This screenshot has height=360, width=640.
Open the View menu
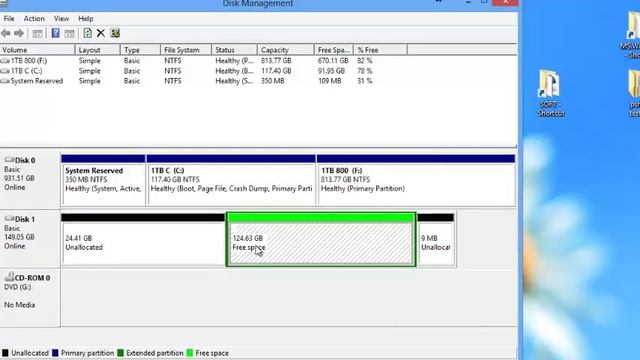[61, 19]
